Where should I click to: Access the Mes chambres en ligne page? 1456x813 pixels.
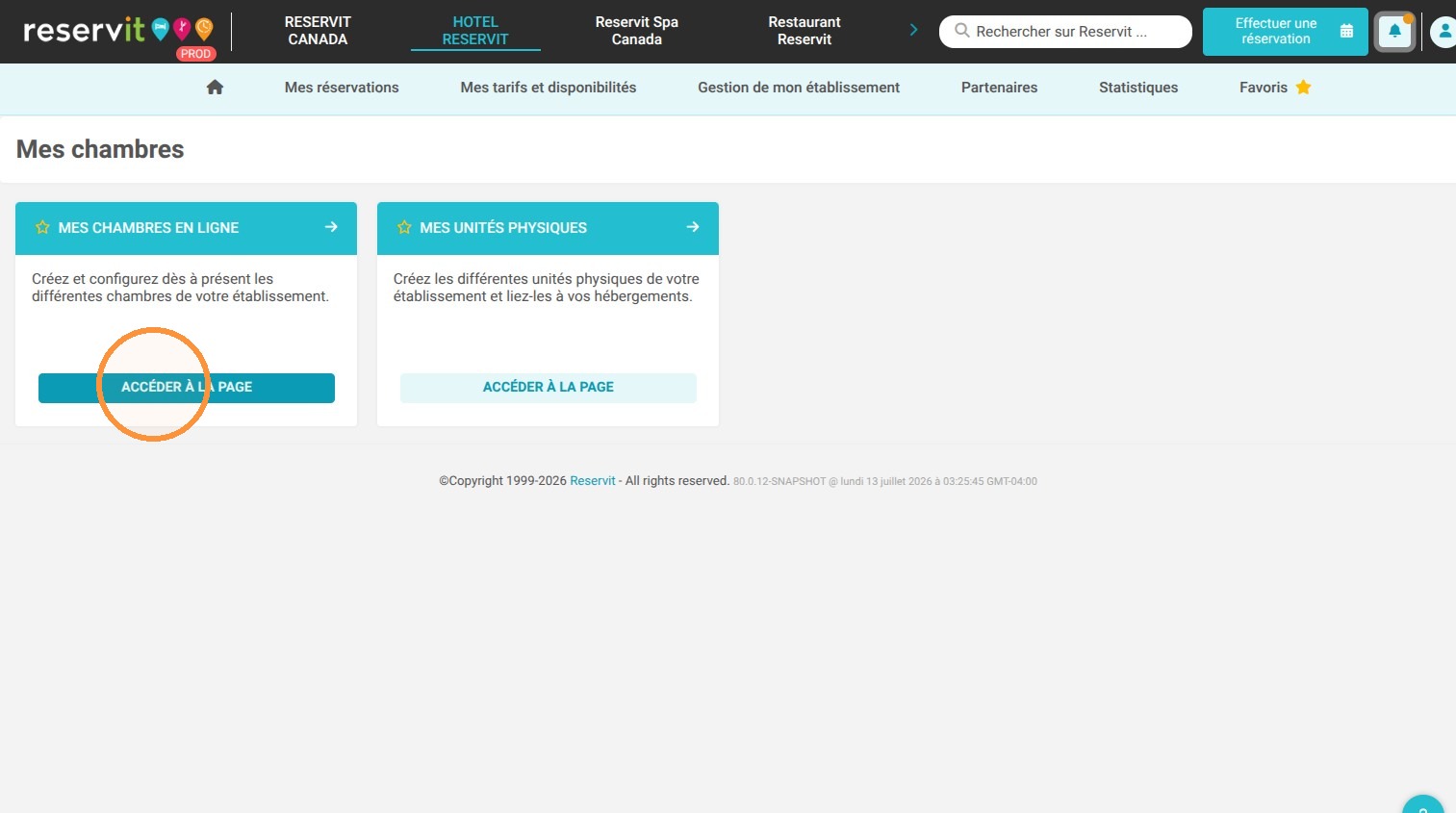tap(187, 388)
